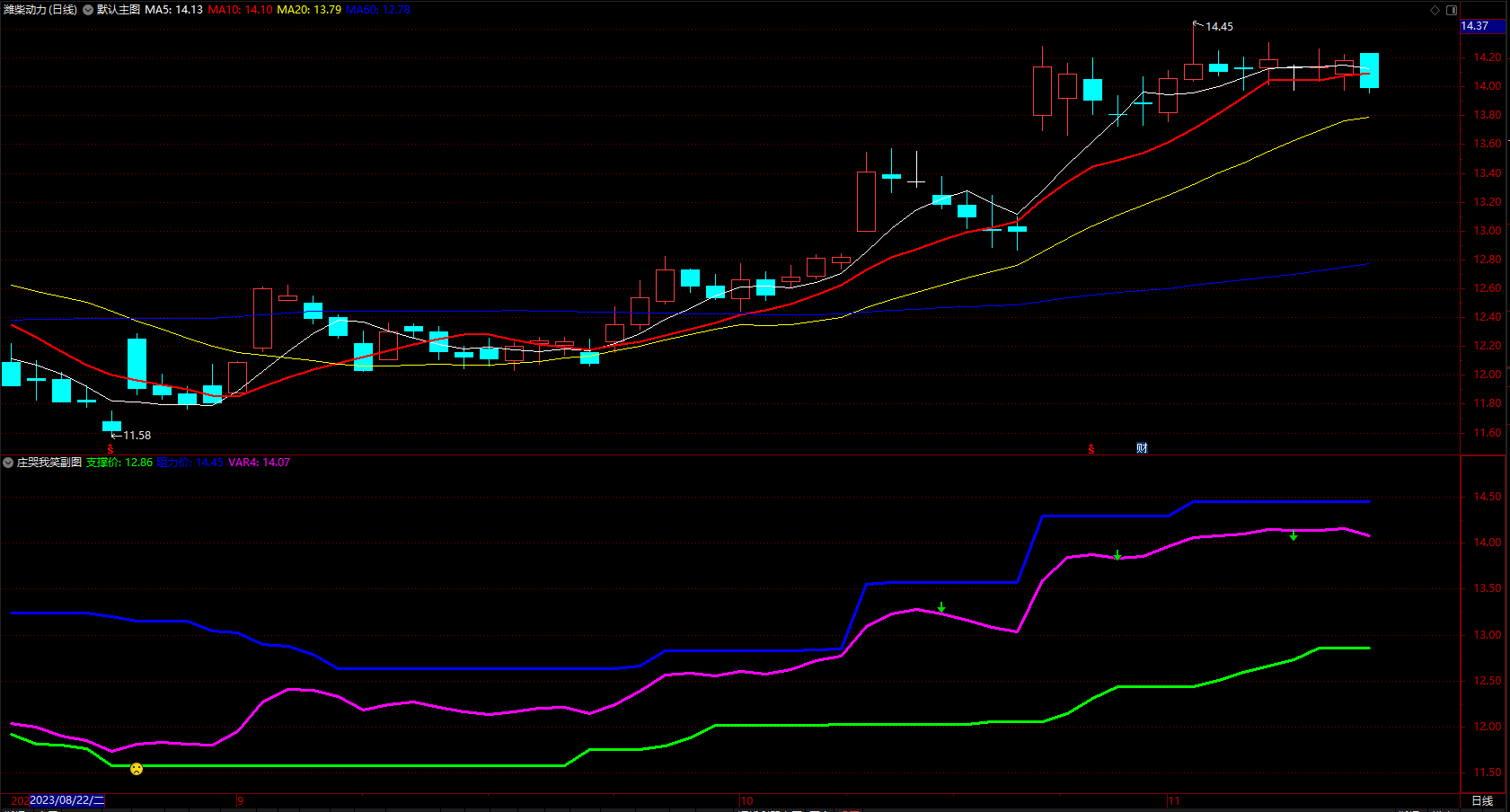Click the 庄哭我笑副图 indicator name
This screenshot has height=812, width=1510.
(49, 463)
